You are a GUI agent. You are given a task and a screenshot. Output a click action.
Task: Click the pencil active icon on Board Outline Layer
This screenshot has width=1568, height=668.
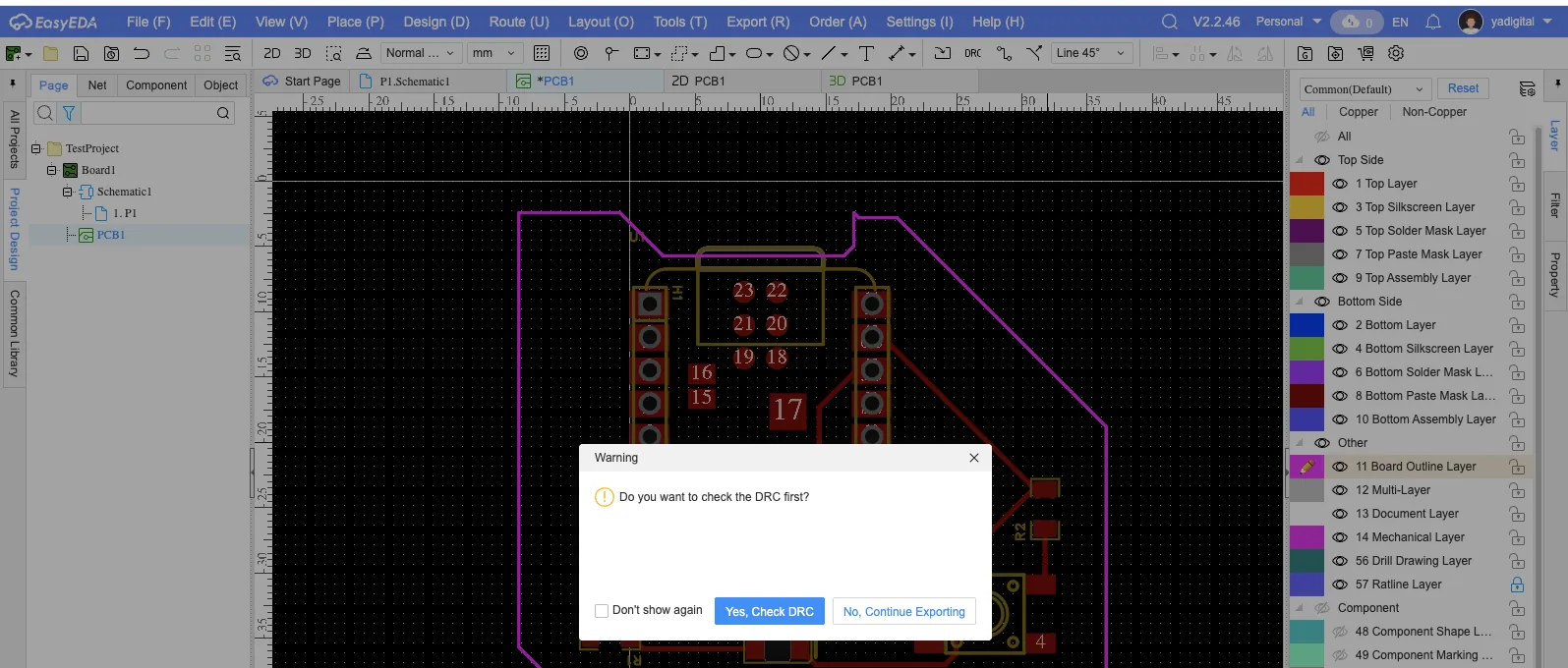[x=1307, y=467]
